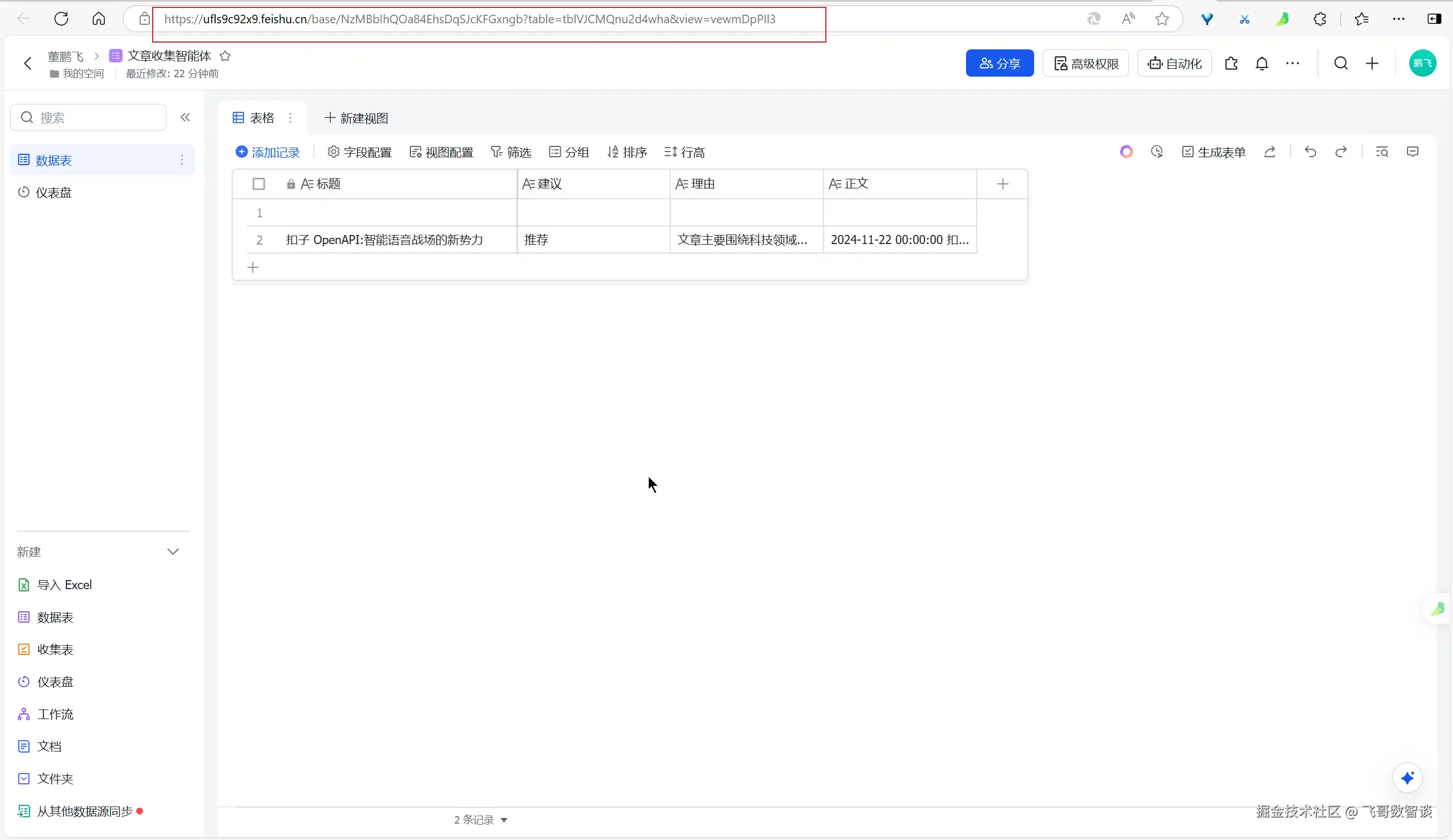Select all records via header checkbox
The height and width of the screenshot is (840, 1453).
(x=258, y=183)
